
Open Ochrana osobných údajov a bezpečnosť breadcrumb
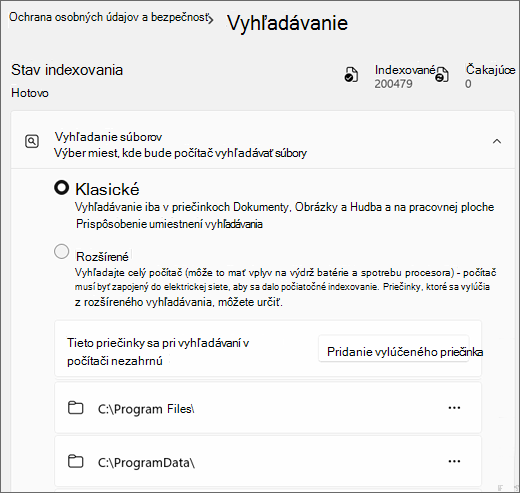click(109, 17)
